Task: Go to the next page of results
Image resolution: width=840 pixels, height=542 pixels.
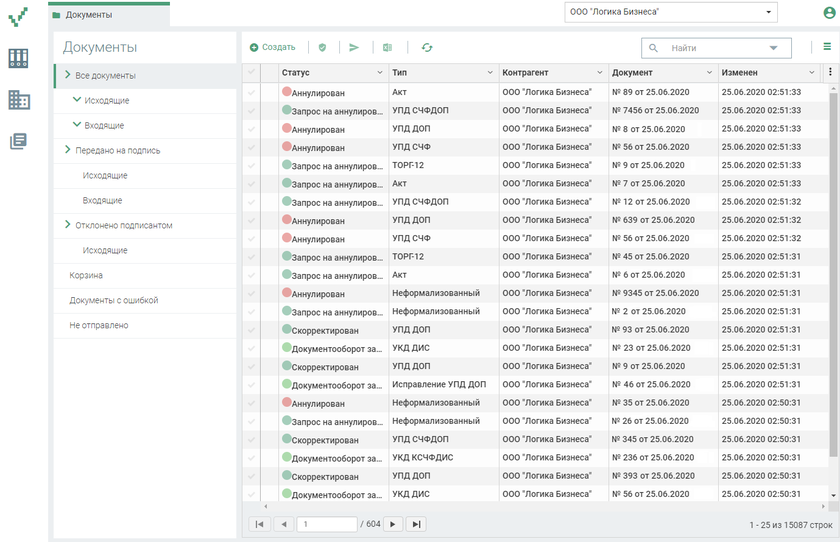Action: tap(393, 524)
